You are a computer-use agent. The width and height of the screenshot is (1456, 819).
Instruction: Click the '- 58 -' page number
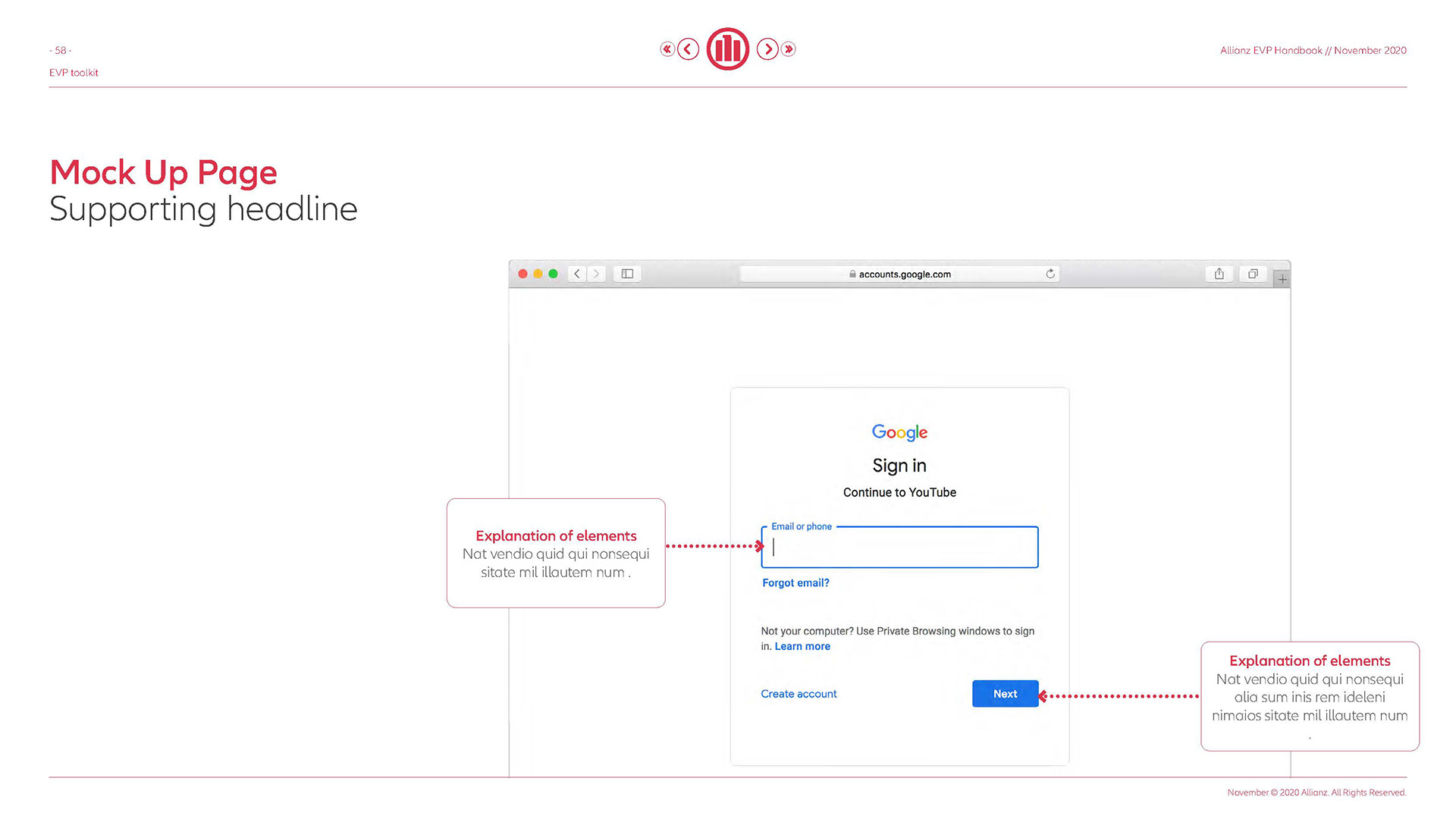coord(60,51)
